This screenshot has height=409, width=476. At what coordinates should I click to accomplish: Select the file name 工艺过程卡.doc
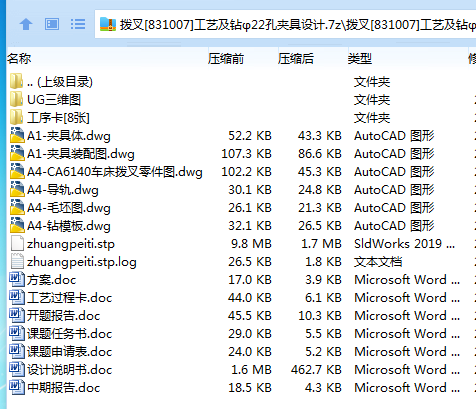69,298
